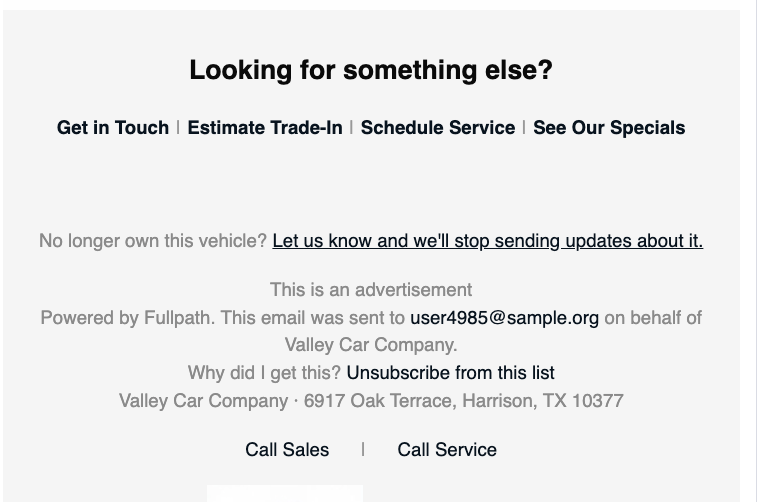Click the white image below Call Sales

tap(285, 493)
